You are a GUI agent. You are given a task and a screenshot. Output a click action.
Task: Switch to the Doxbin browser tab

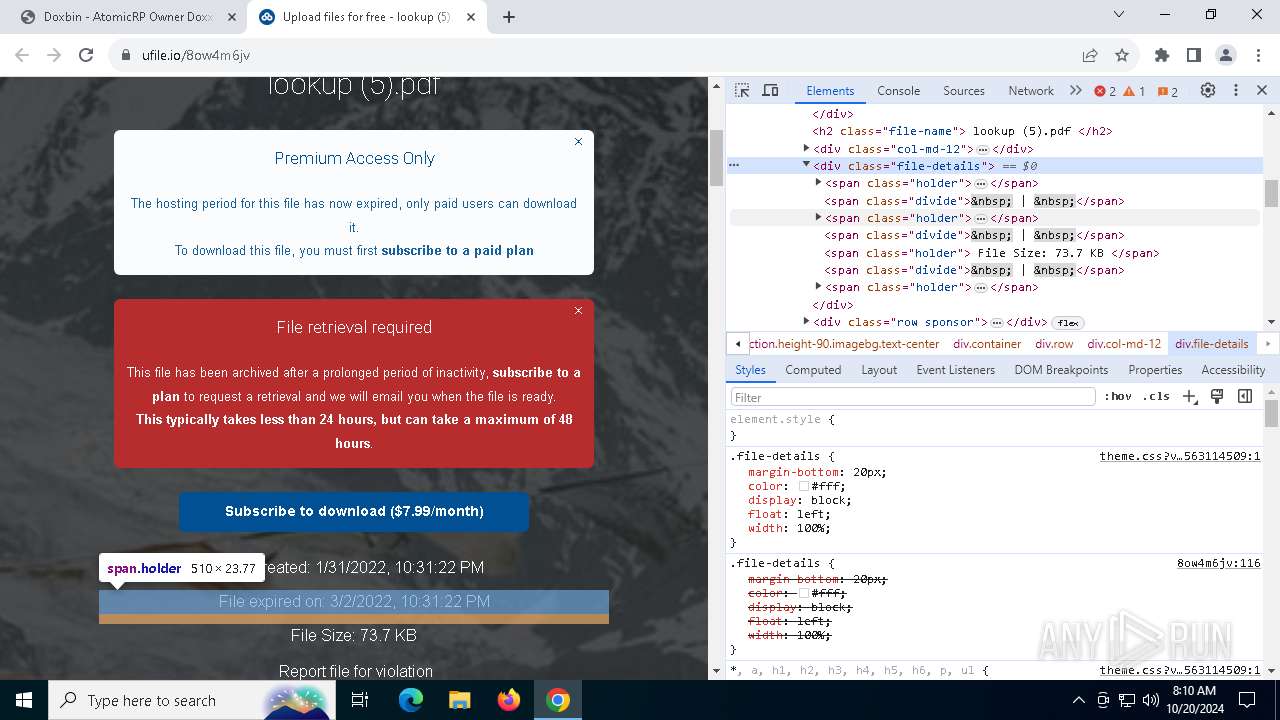[128, 17]
